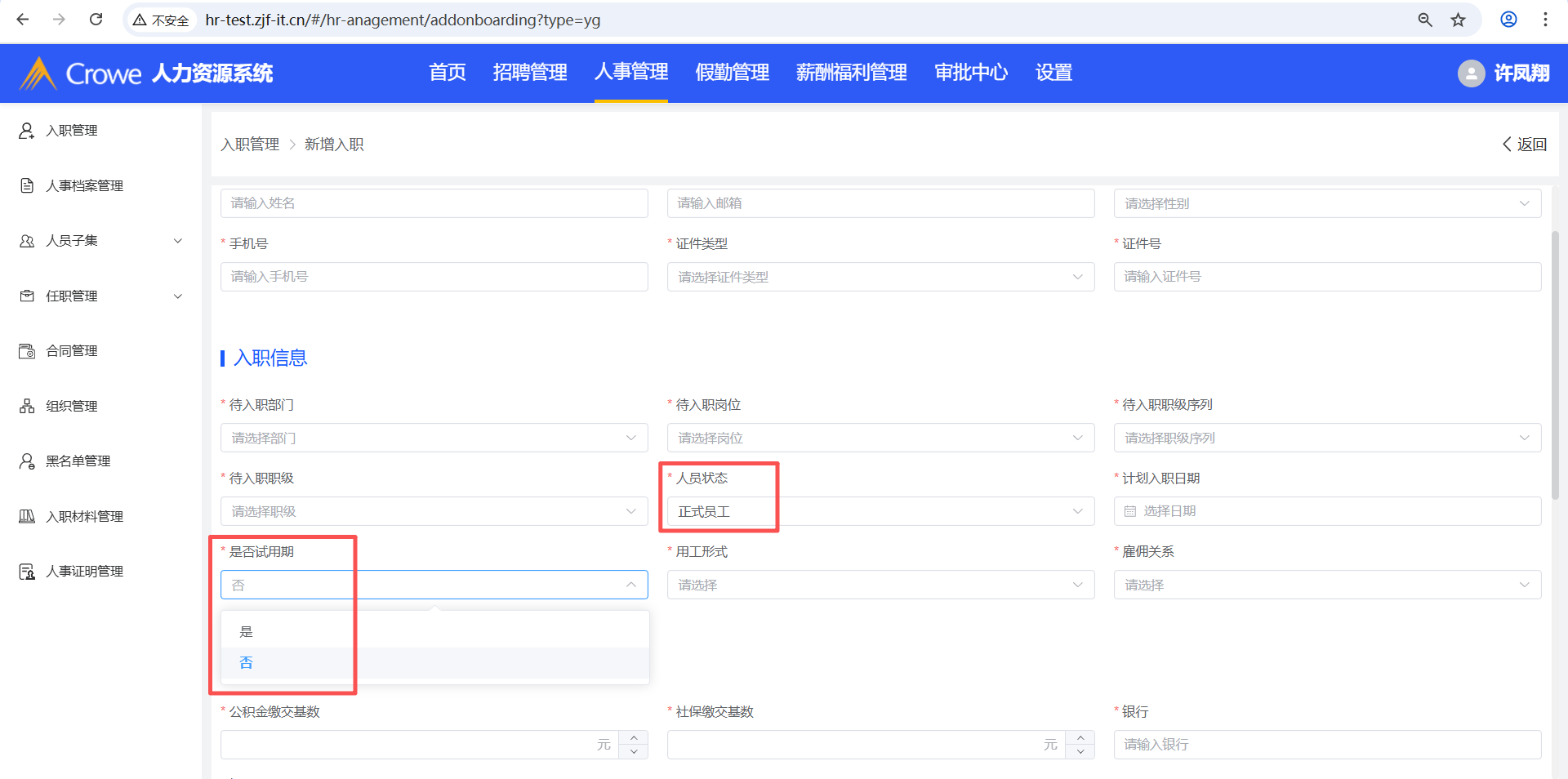Increase 公积金缴交基数 with up stepper arrow
The image size is (1568, 779).
pos(634,737)
